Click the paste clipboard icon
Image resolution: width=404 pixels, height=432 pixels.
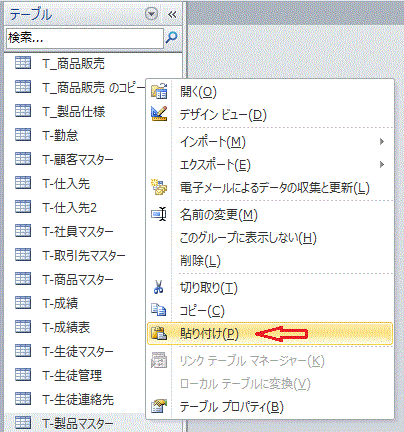pos(159,333)
